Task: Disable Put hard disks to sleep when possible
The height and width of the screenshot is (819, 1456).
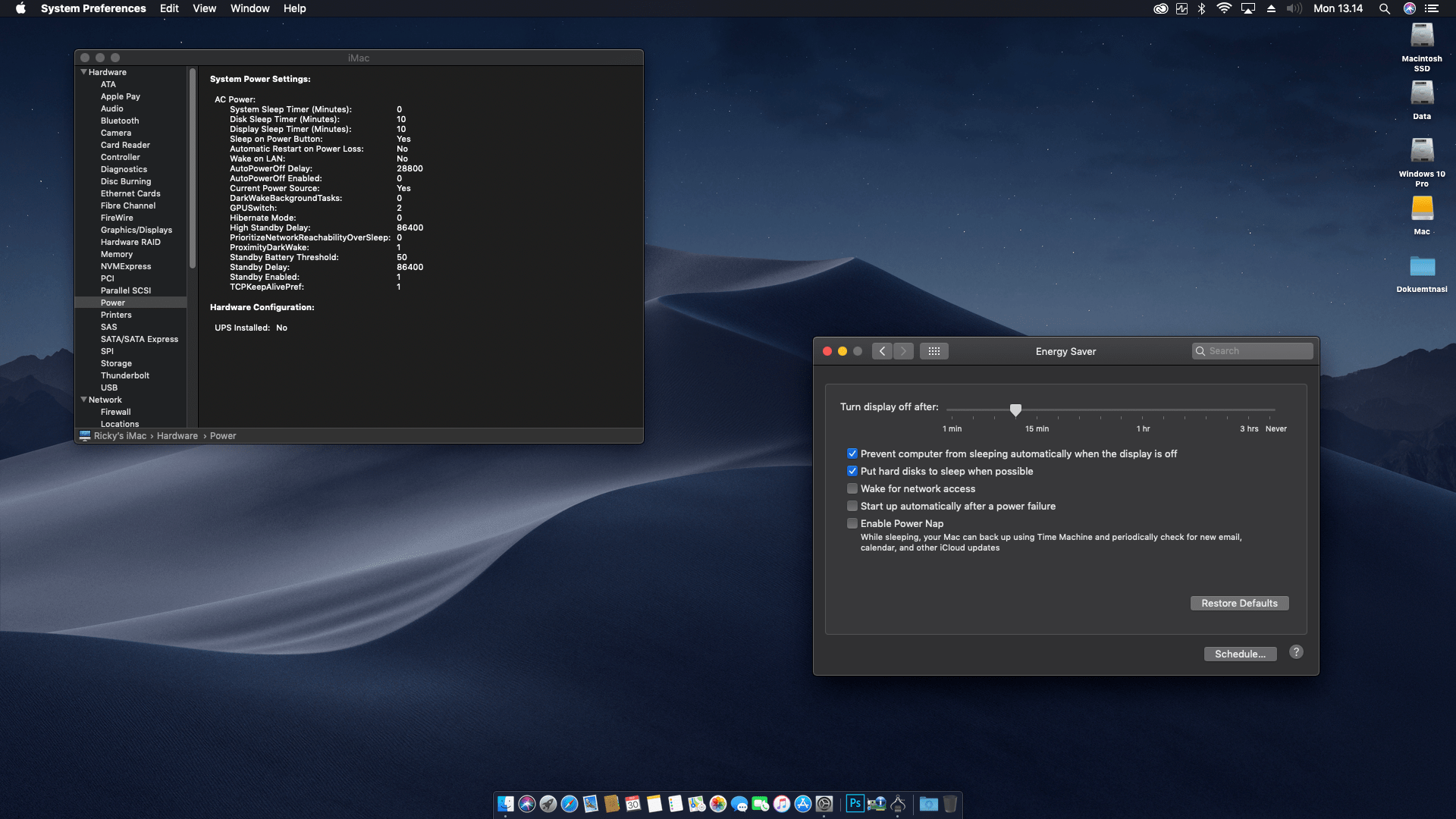Action: pos(852,471)
